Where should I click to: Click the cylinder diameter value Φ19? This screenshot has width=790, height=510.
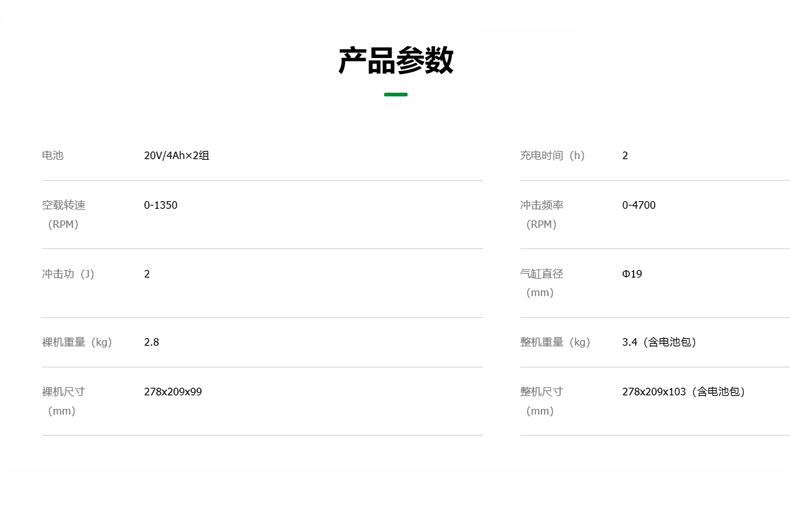tap(632, 274)
